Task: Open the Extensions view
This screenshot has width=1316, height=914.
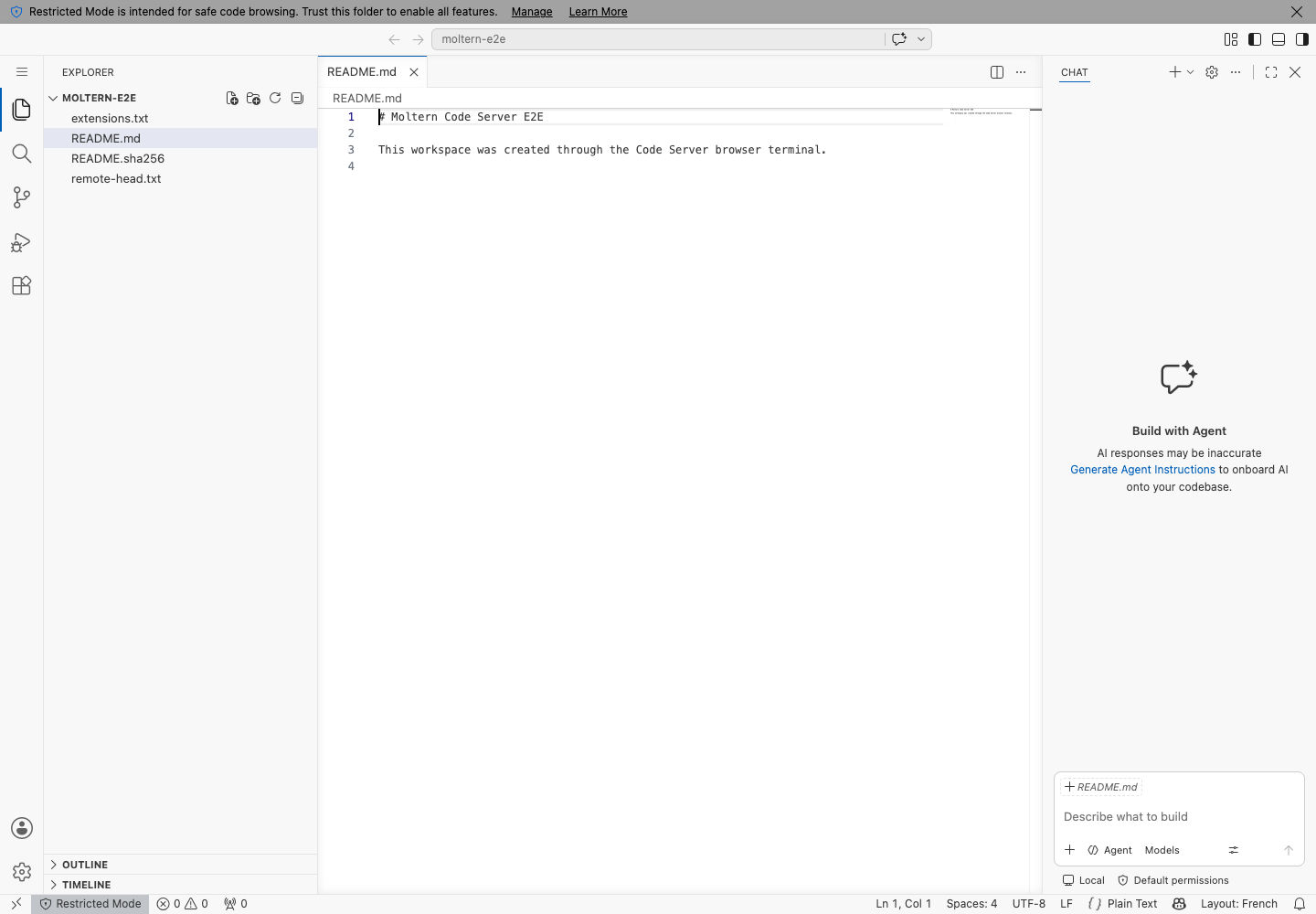Action: (x=22, y=286)
